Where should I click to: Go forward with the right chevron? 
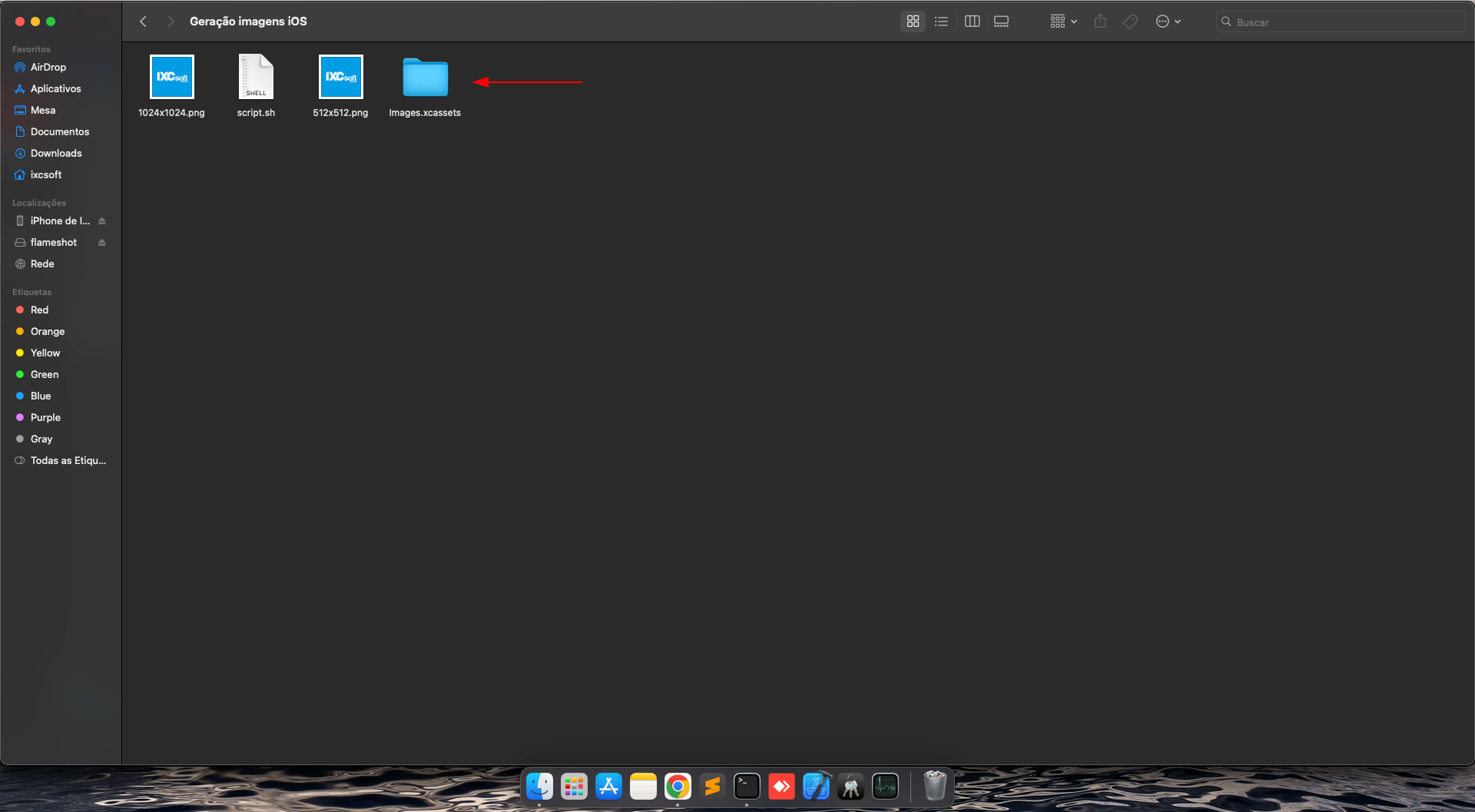(x=171, y=22)
